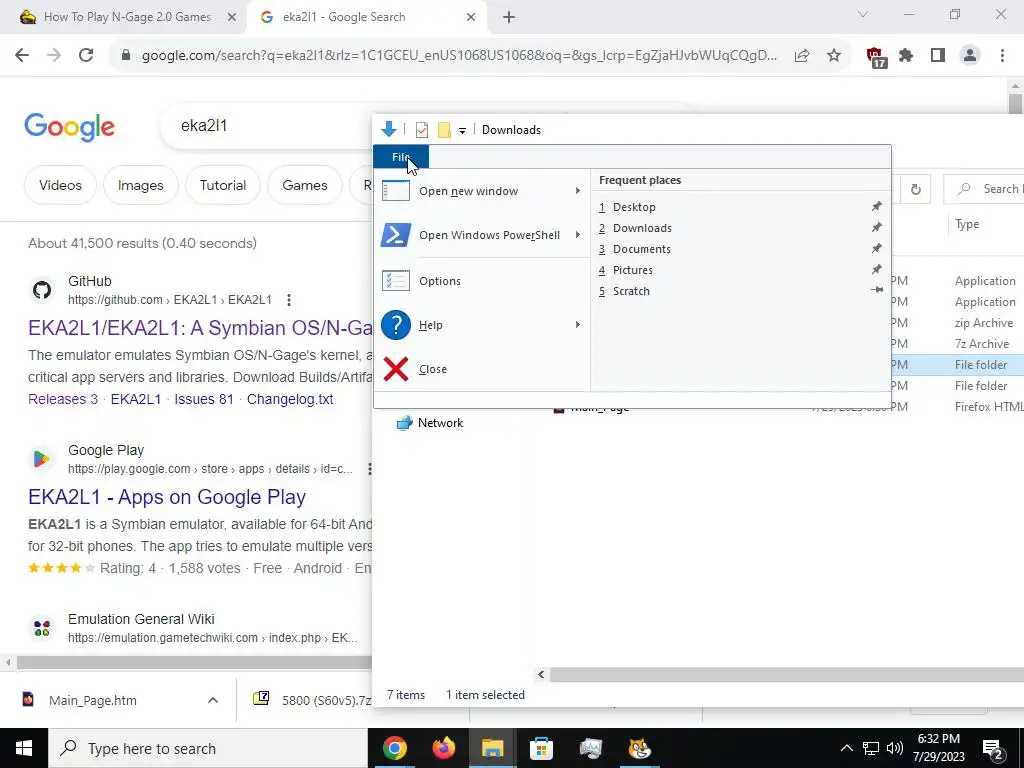Click the Open new window icon

pyautogui.click(x=396, y=191)
